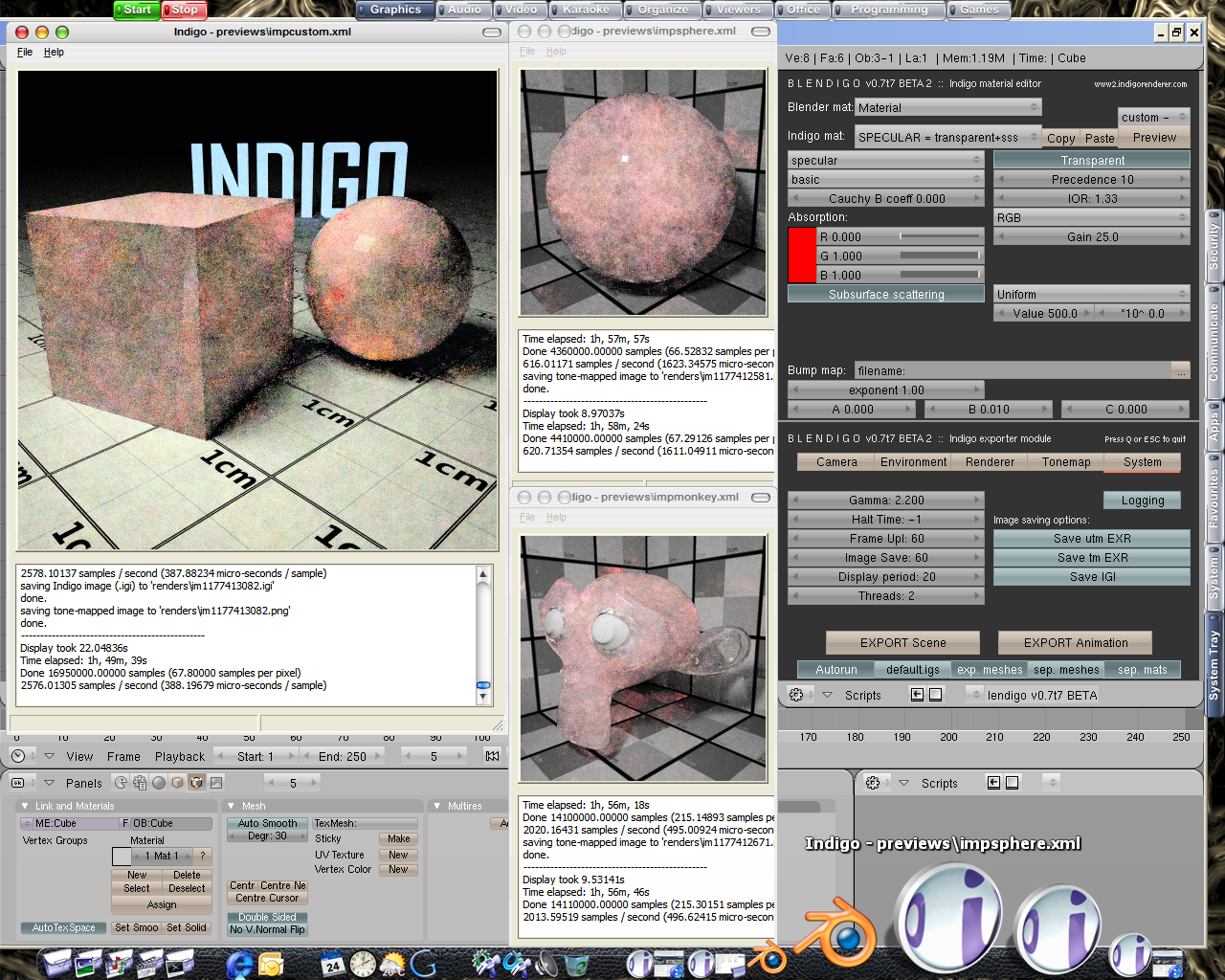Click the EXPORT Scene button

pos(902,643)
